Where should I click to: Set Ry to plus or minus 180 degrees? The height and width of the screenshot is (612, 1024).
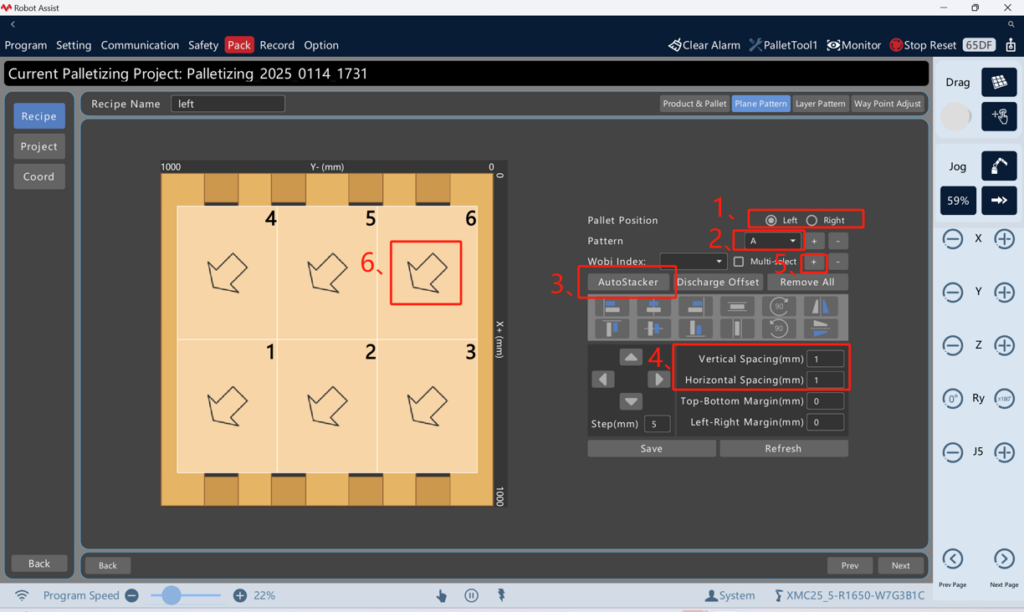point(1004,398)
